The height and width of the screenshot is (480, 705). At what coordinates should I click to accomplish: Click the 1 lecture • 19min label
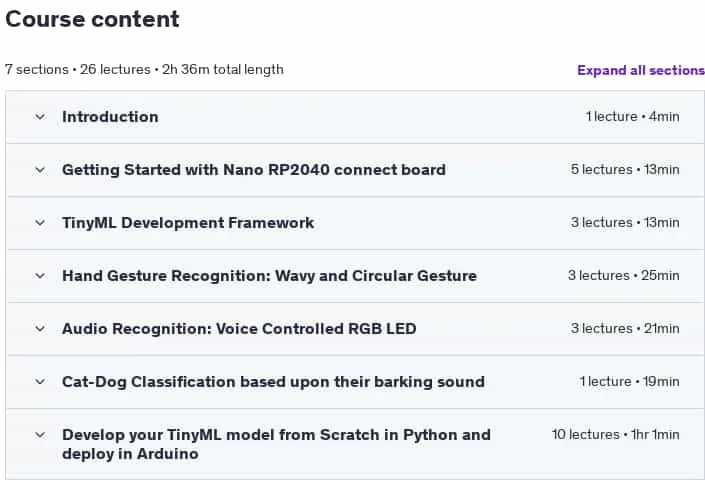[x=629, y=382]
